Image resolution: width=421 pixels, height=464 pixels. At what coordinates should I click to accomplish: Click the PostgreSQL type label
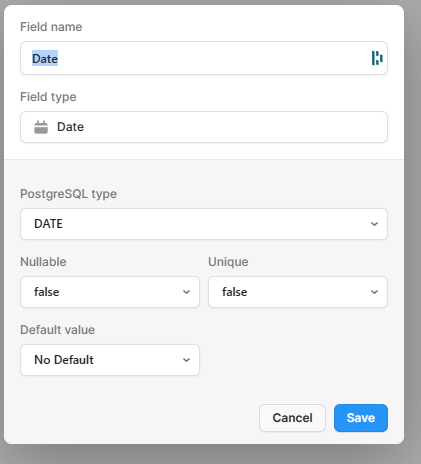point(68,194)
